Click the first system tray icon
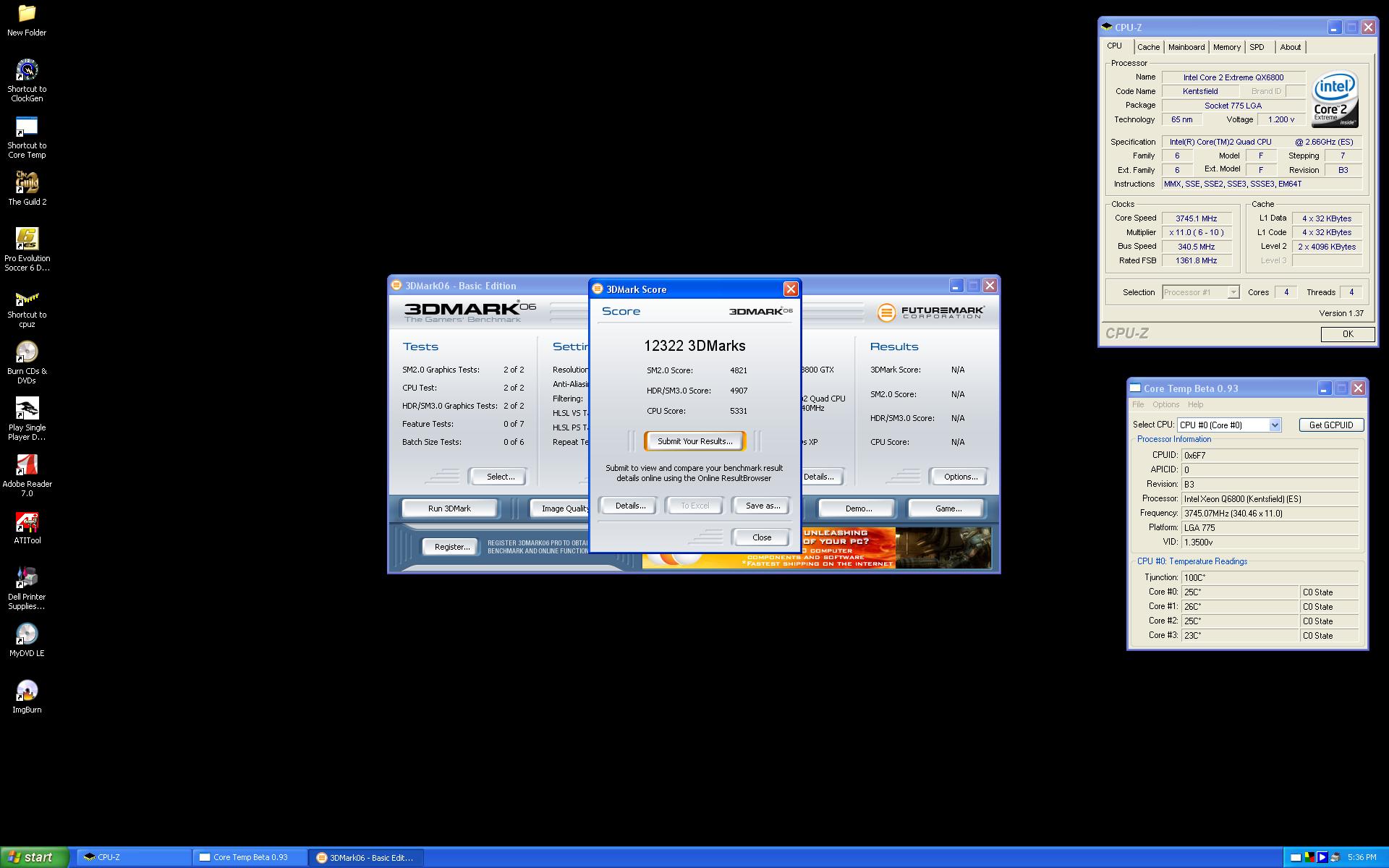The height and width of the screenshot is (868, 1389). pos(1296,858)
